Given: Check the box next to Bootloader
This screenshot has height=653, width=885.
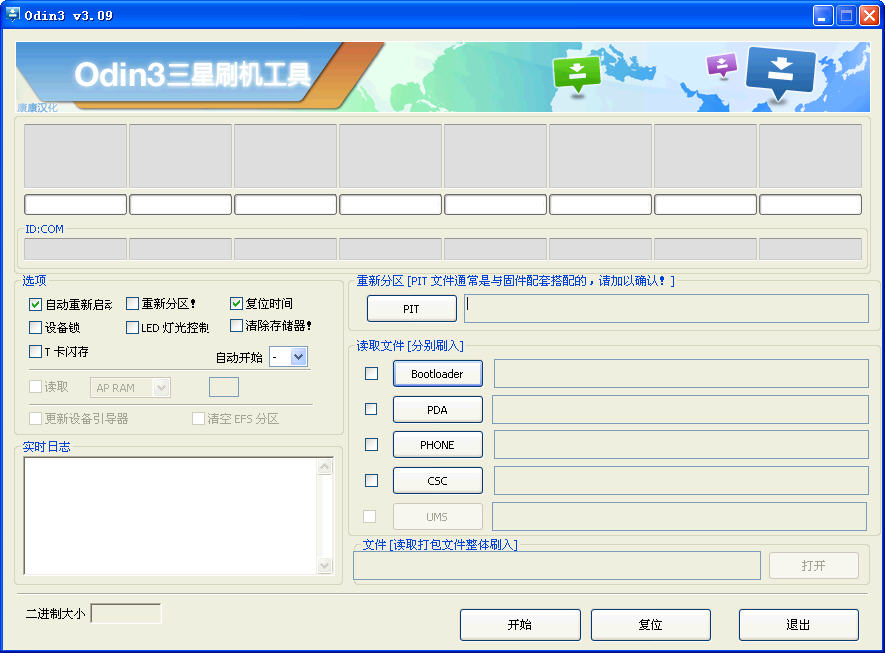Looking at the screenshot, I should 371,373.
